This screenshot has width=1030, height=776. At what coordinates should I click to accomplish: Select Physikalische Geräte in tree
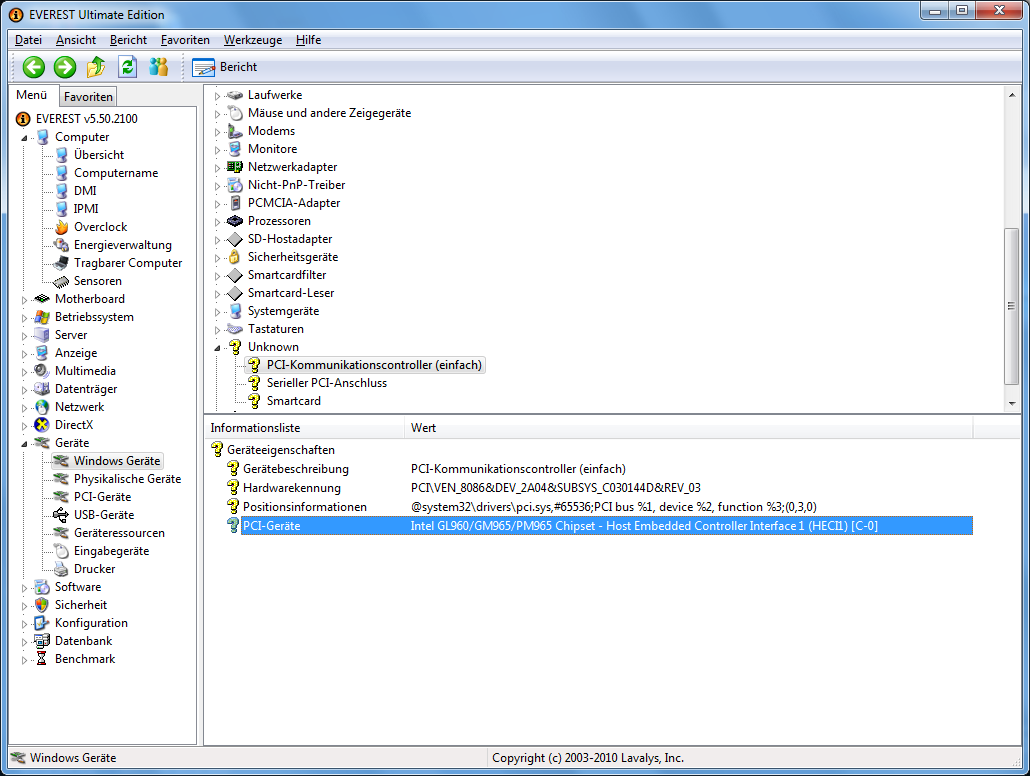tap(127, 479)
